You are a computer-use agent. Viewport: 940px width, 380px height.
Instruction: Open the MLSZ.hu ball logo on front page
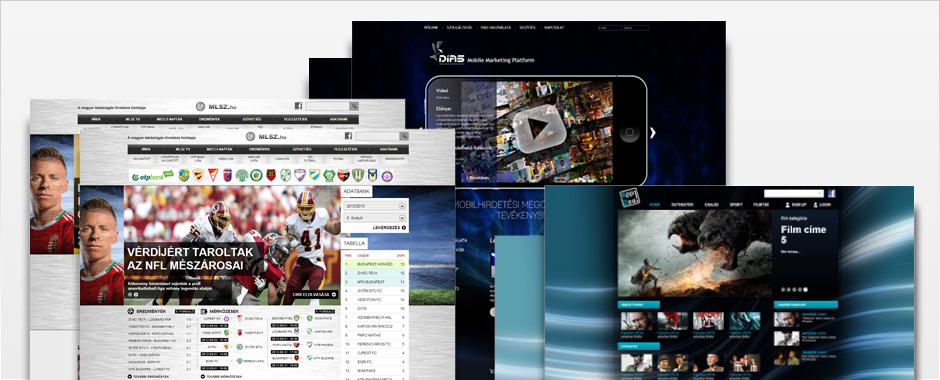[250, 137]
